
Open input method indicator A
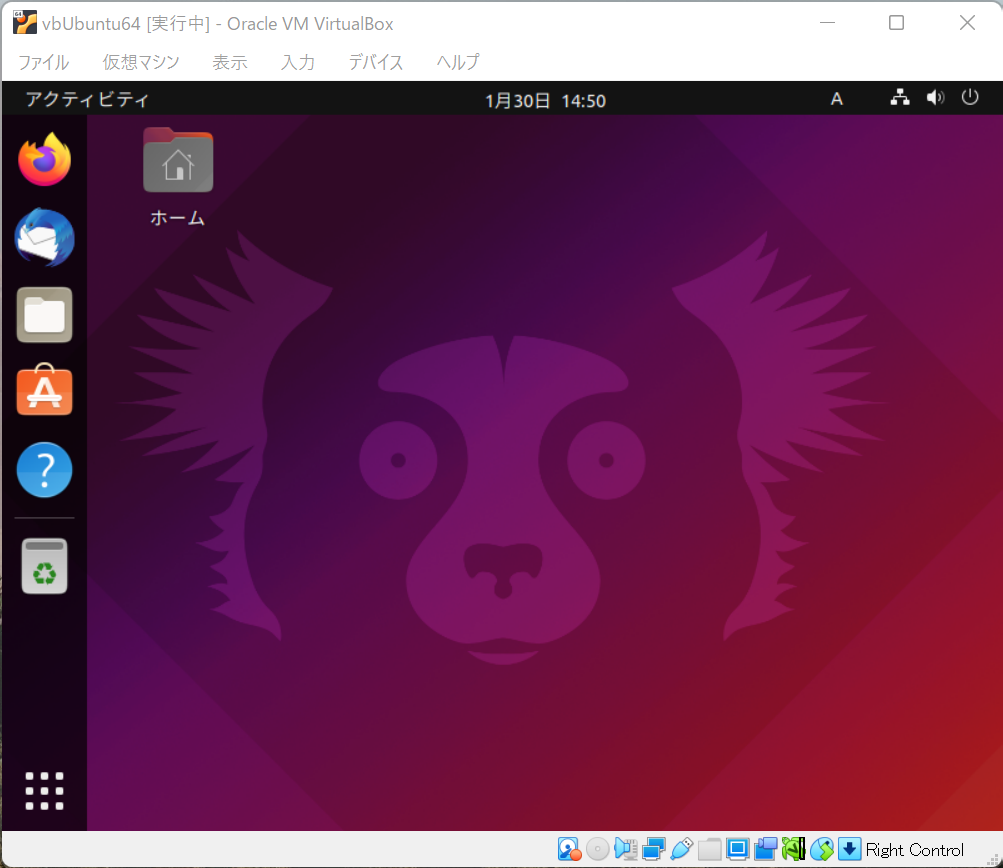pyautogui.click(x=837, y=99)
